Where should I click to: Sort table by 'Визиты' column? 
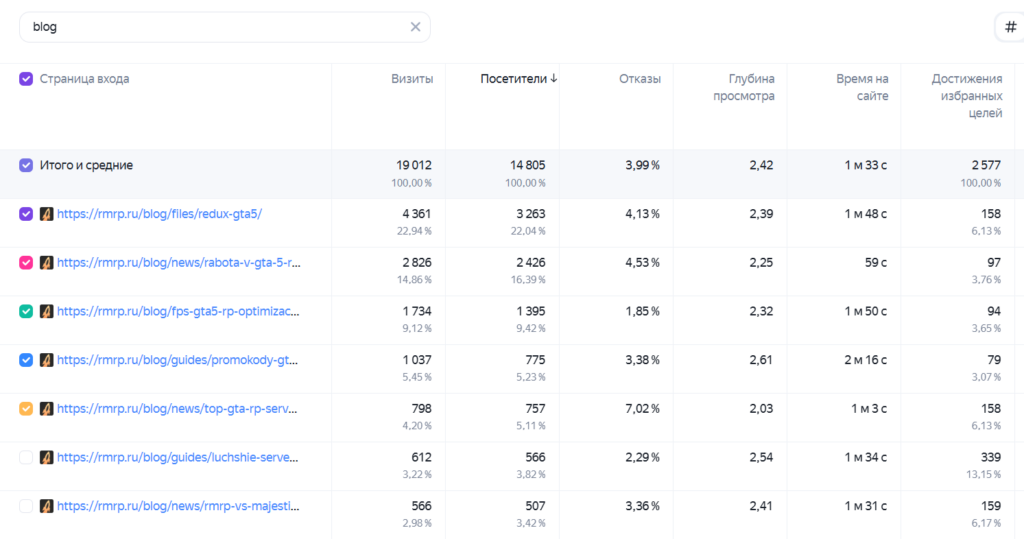(x=412, y=79)
